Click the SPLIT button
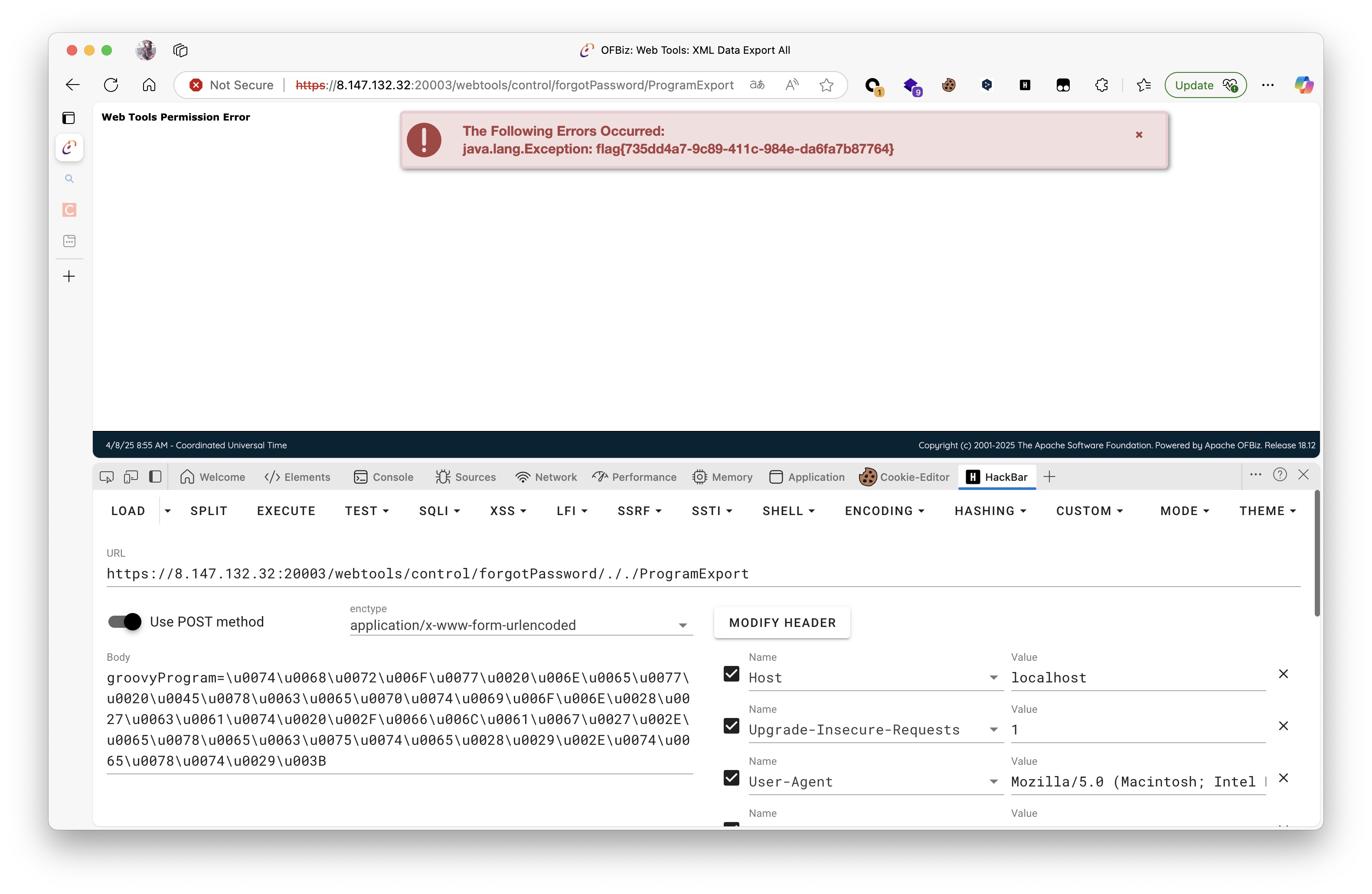Image resolution: width=1372 pixels, height=894 pixels. point(209,511)
